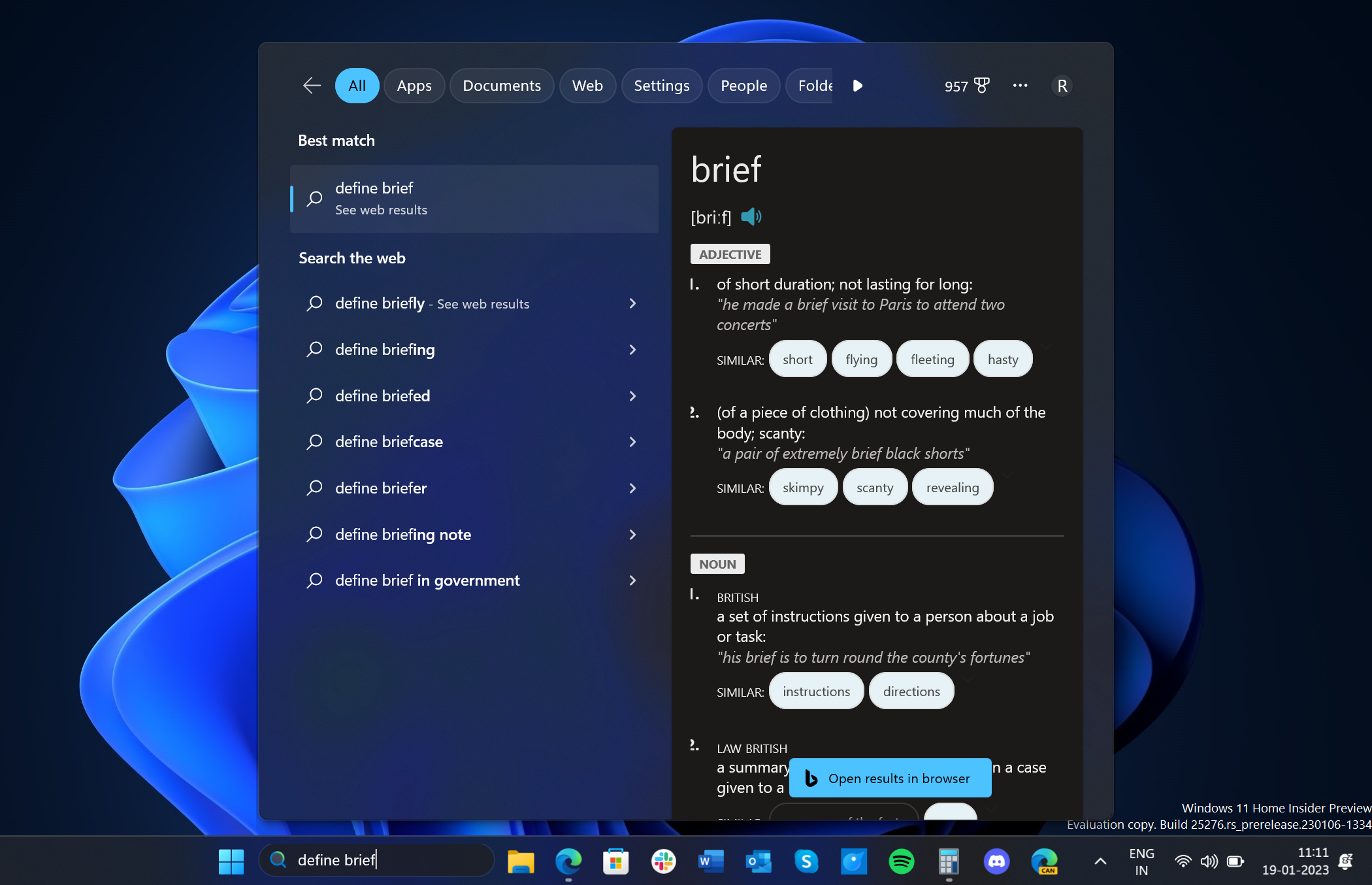1372x885 pixels.
Task: Select the 'Web' search filter tab
Action: point(586,85)
